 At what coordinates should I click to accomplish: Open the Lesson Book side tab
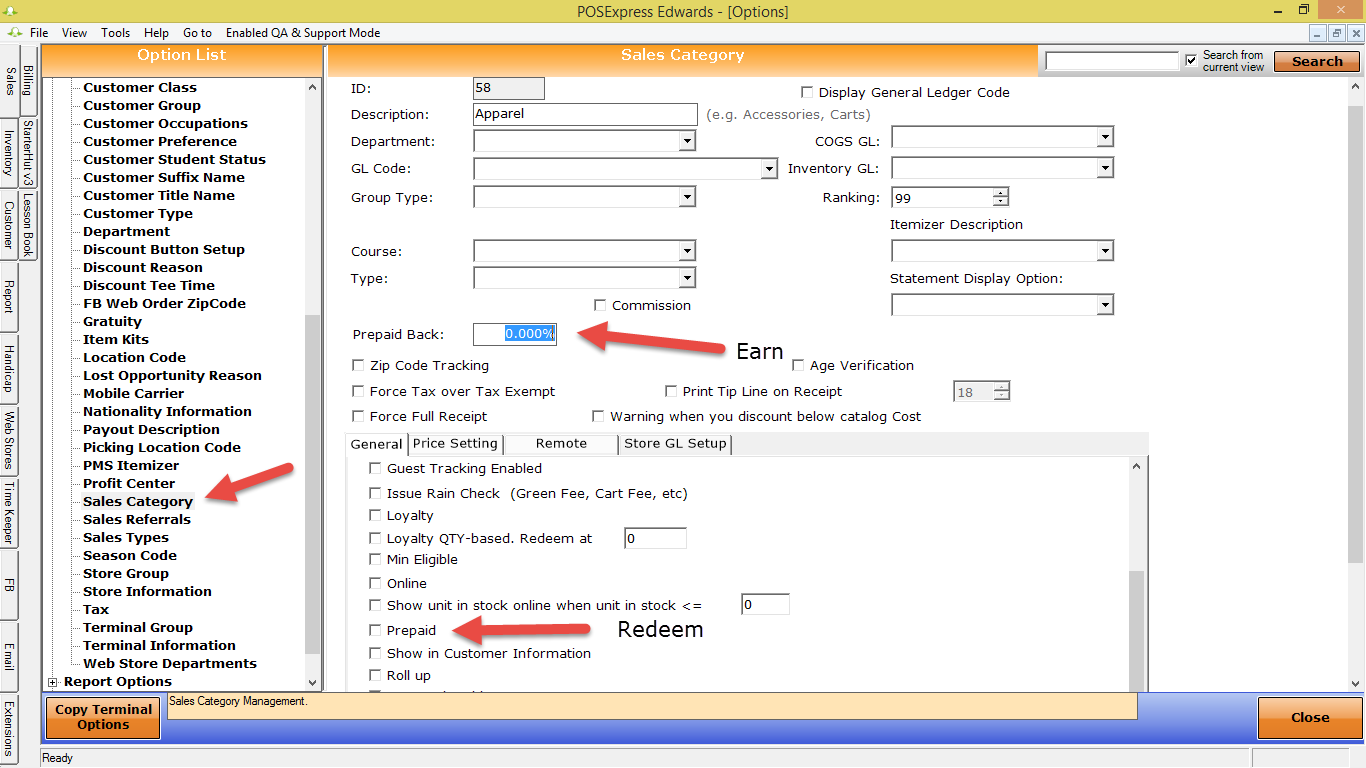tap(28, 224)
